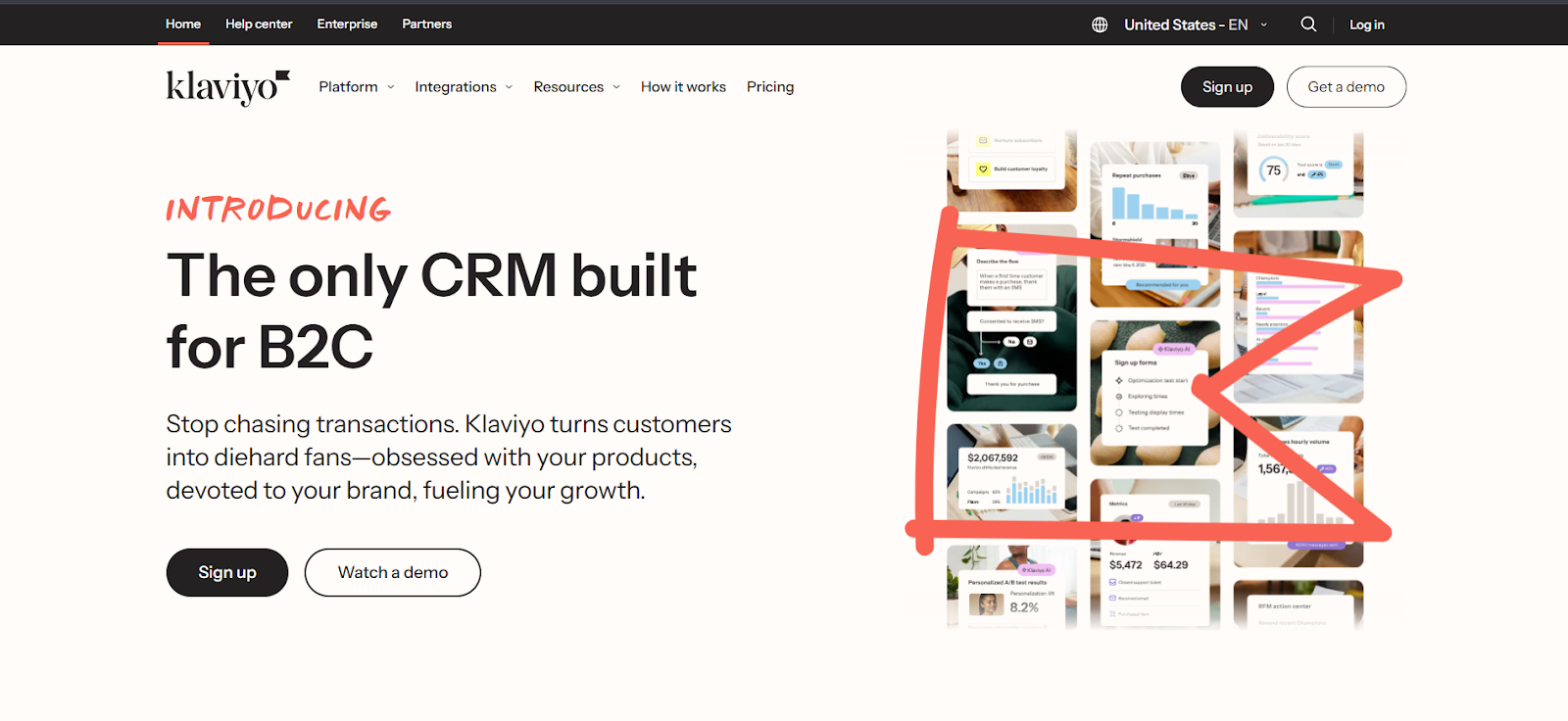Select the Home tab in top bar
The image size is (1568, 721).
(183, 24)
